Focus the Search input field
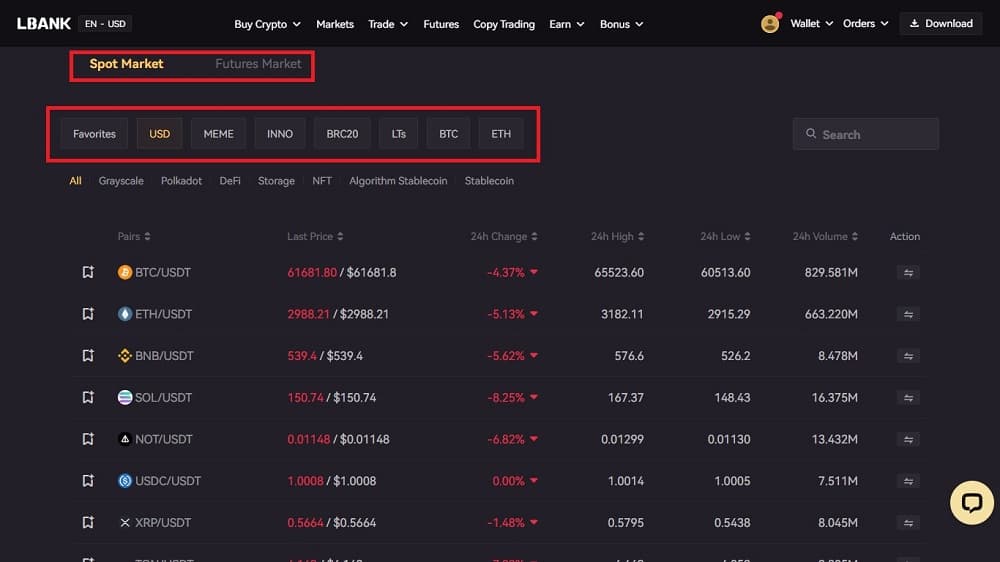 pyautogui.click(x=865, y=134)
